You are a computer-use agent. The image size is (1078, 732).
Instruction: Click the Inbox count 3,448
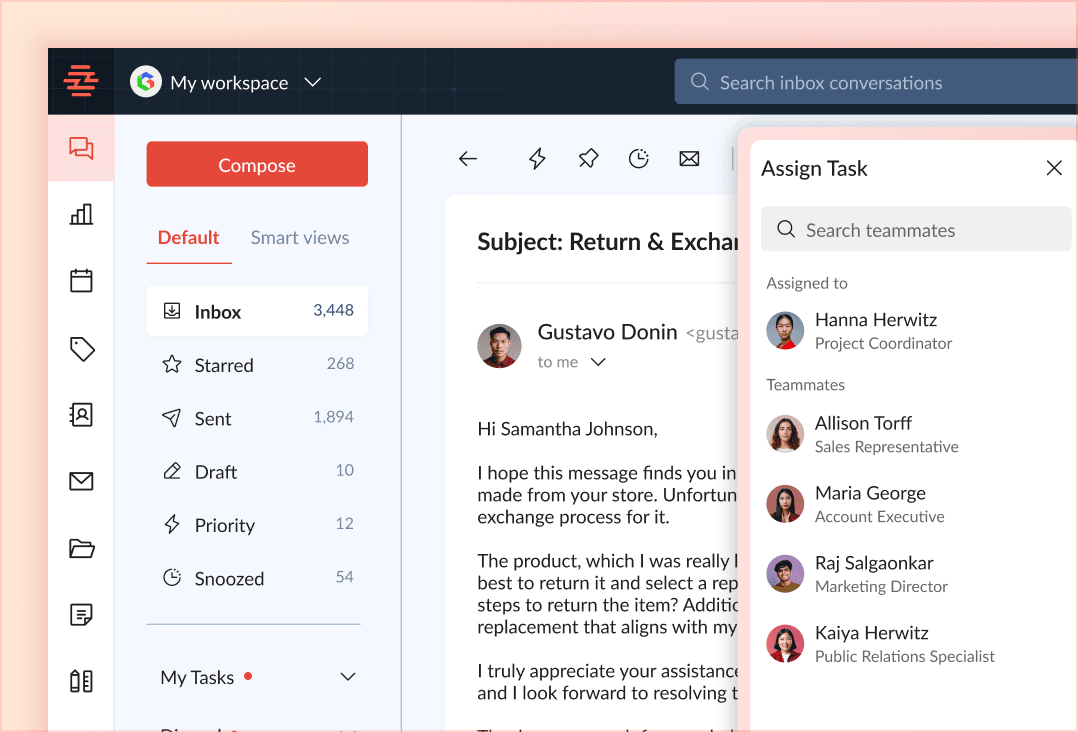[333, 310]
